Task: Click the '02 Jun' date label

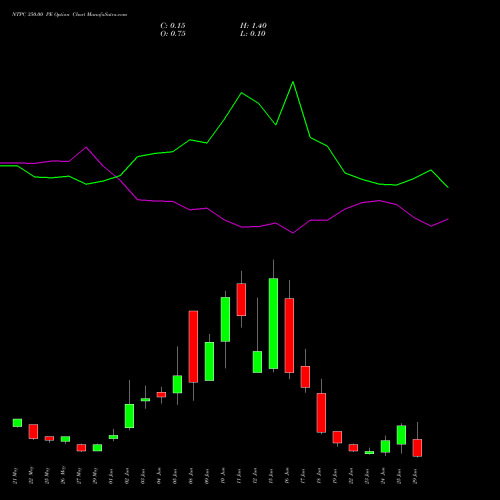Action: pos(127,476)
